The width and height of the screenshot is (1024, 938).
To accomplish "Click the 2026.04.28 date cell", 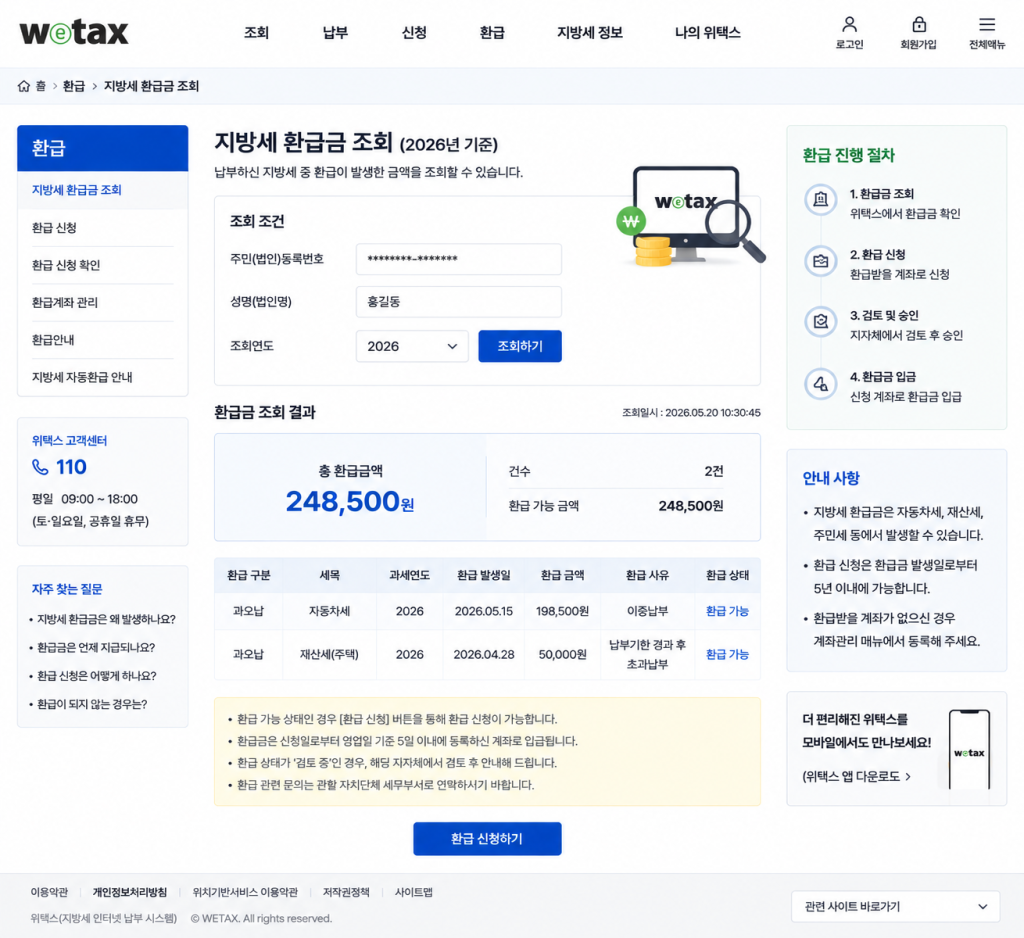I will click(x=484, y=654).
